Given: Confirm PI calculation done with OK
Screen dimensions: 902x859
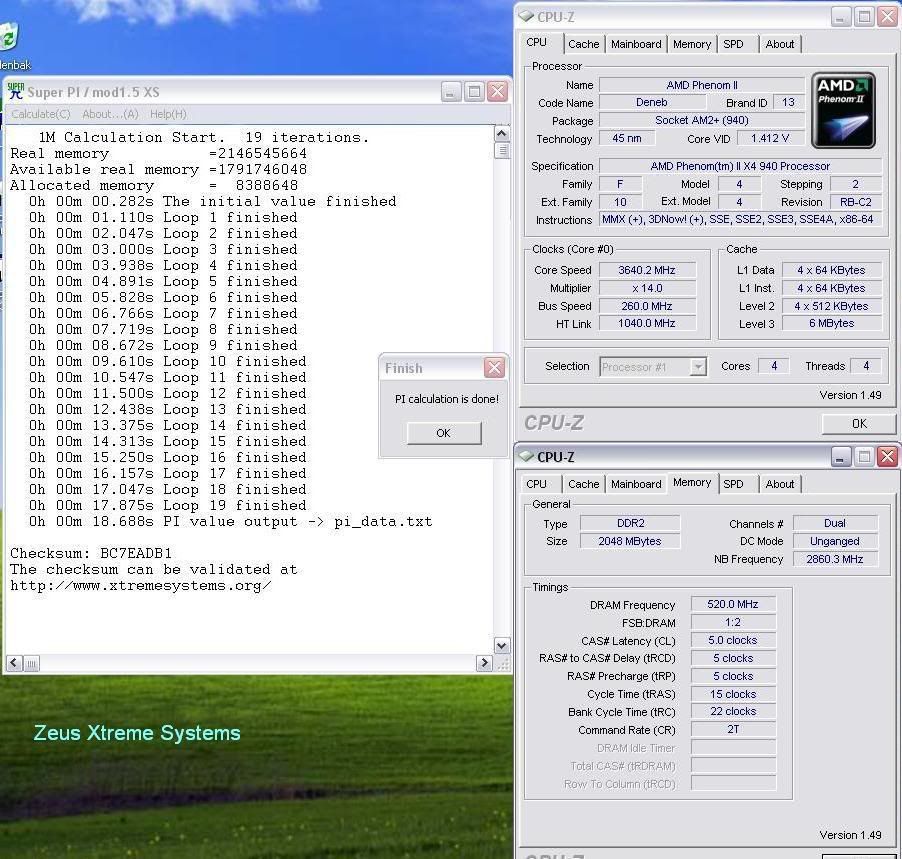Looking at the screenshot, I should [x=444, y=433].
